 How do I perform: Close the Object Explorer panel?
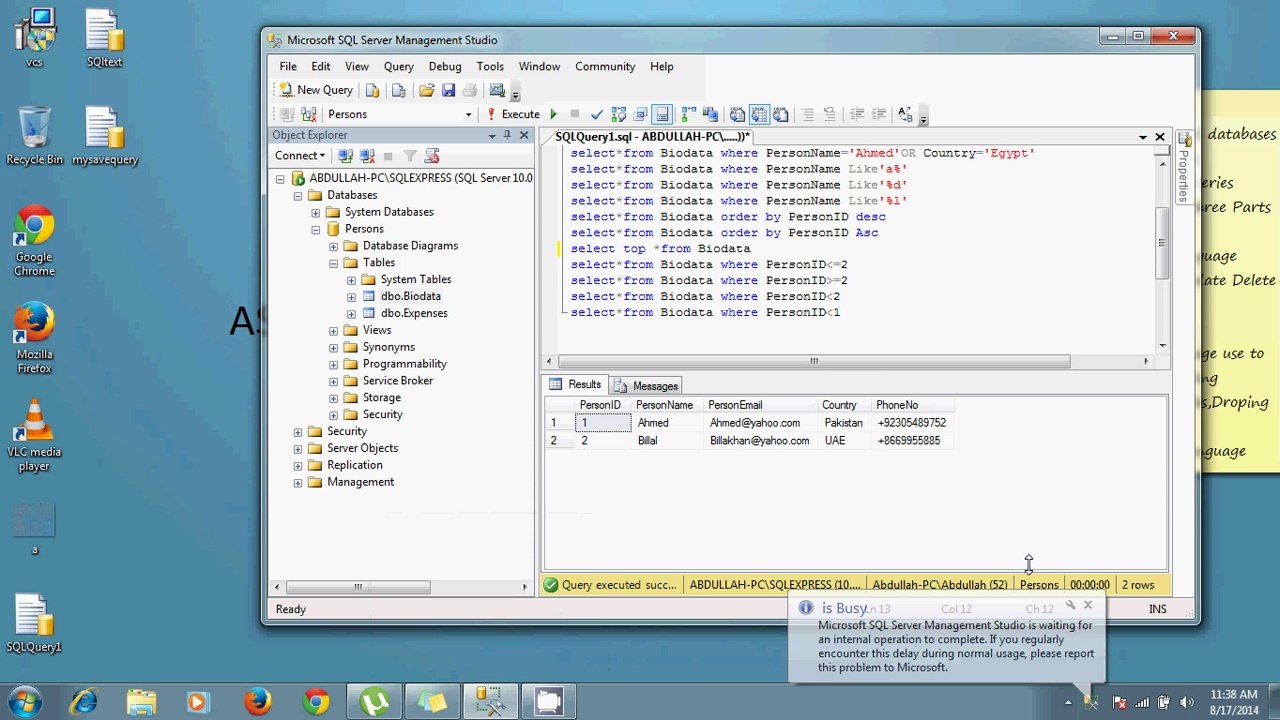click(x=523, y=135)
